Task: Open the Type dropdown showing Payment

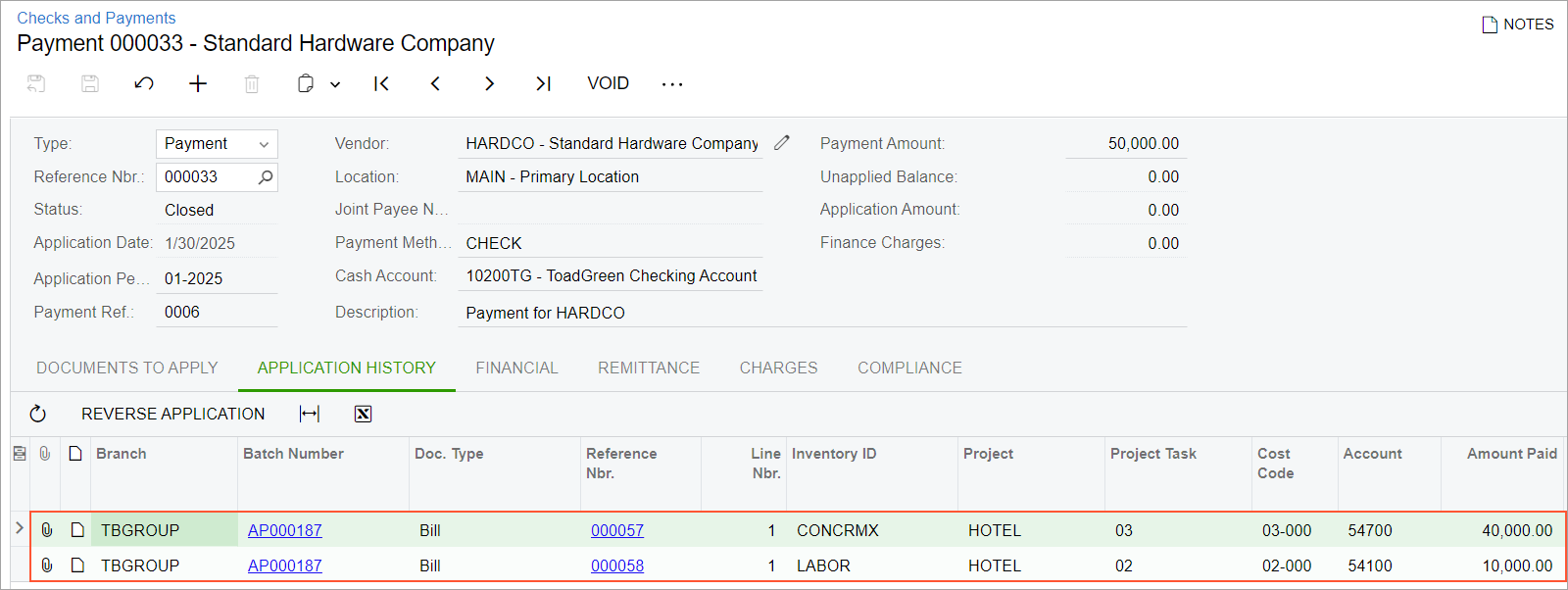Action: pos(217,144)
